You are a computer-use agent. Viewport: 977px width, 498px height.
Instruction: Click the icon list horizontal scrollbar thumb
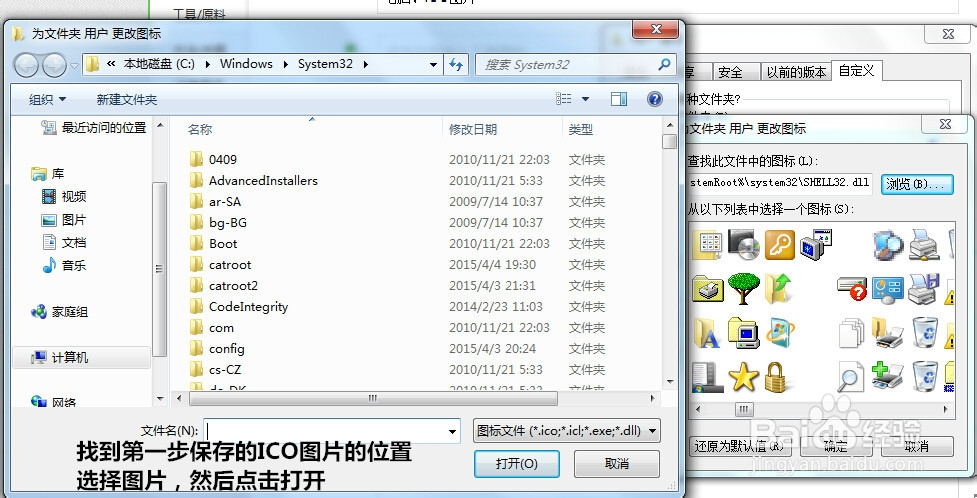[744, 409]
